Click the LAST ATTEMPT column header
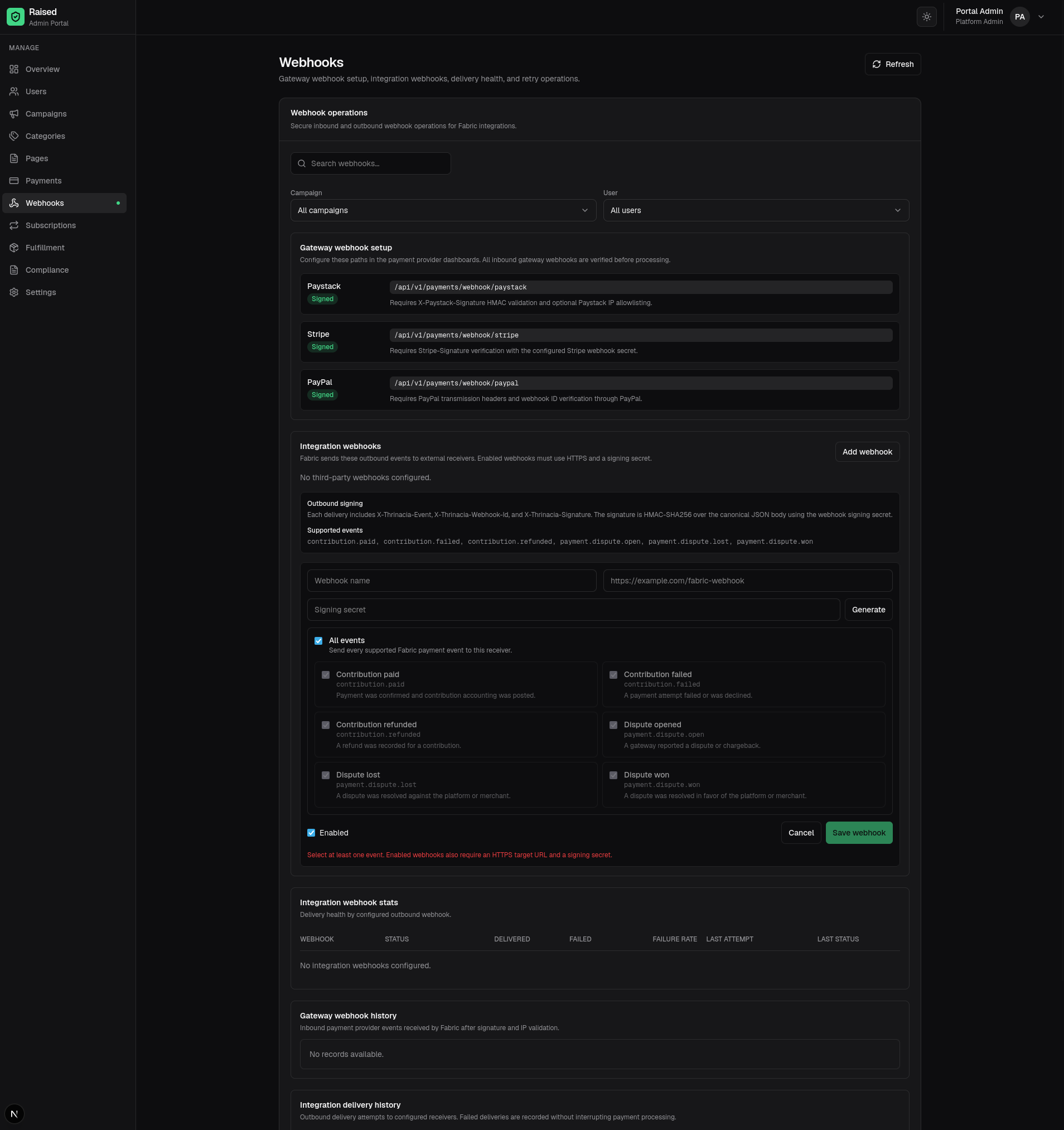The height and width of the screenshot is (1130, 1064). 729,939
